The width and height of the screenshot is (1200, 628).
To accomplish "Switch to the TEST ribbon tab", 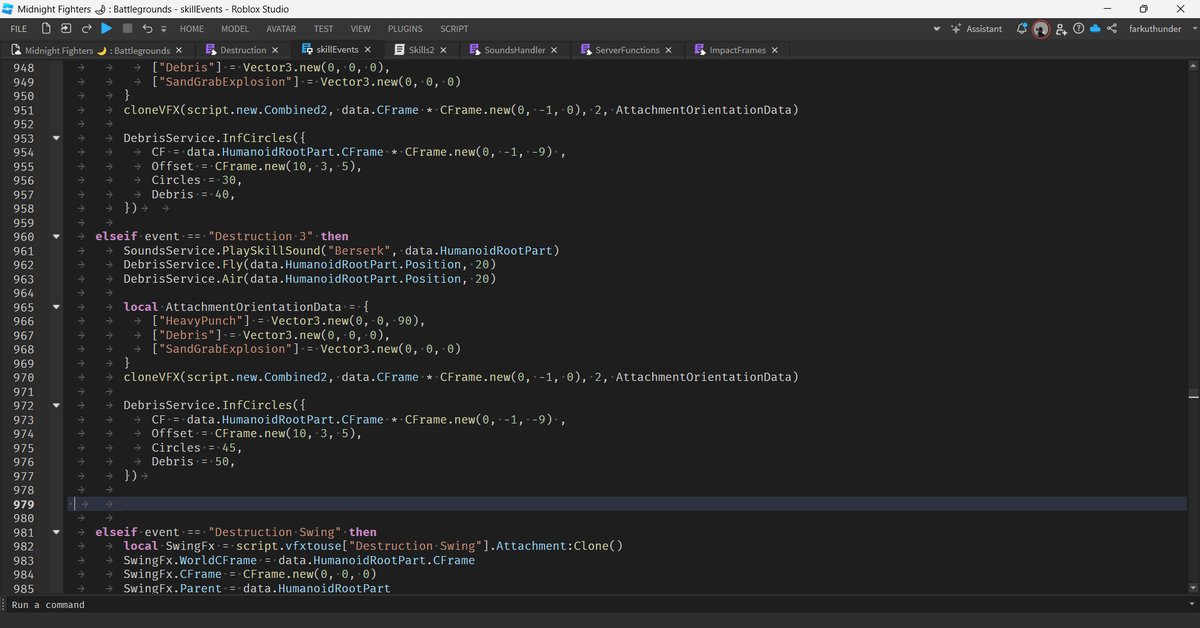I will coord(324,29).
